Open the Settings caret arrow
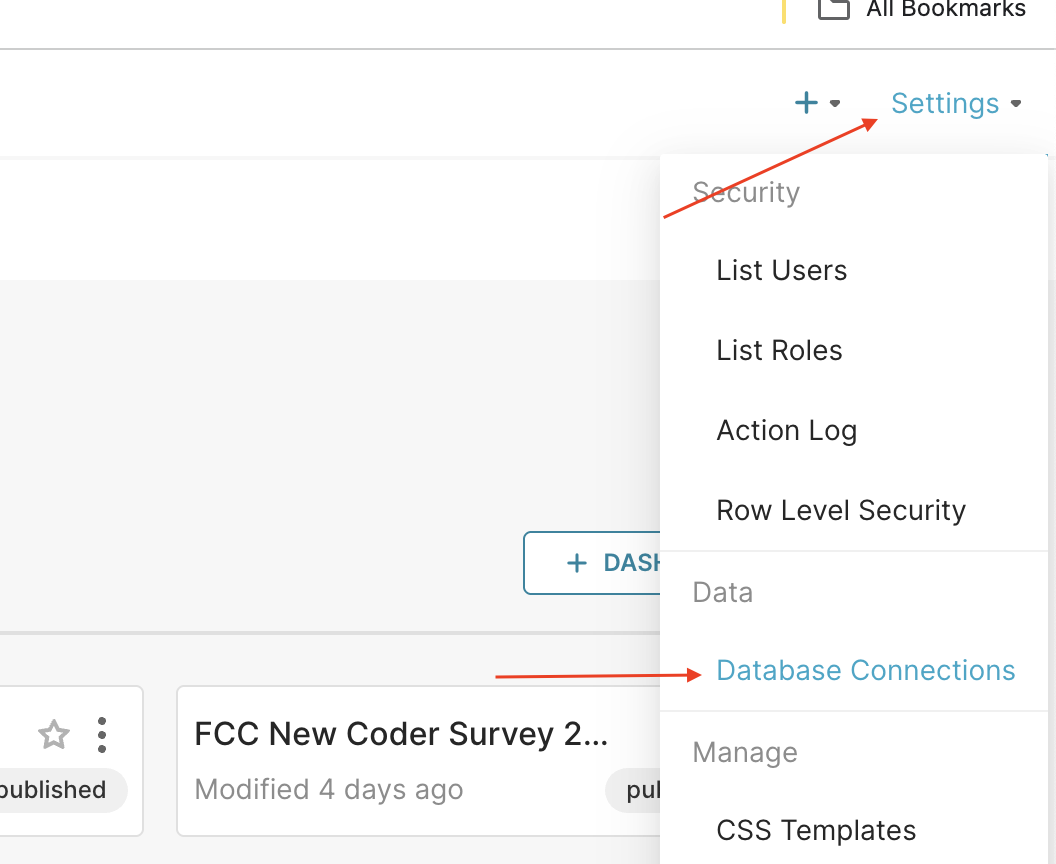1056x864 pixels. pyautogui.click(x=1018, y=104)
